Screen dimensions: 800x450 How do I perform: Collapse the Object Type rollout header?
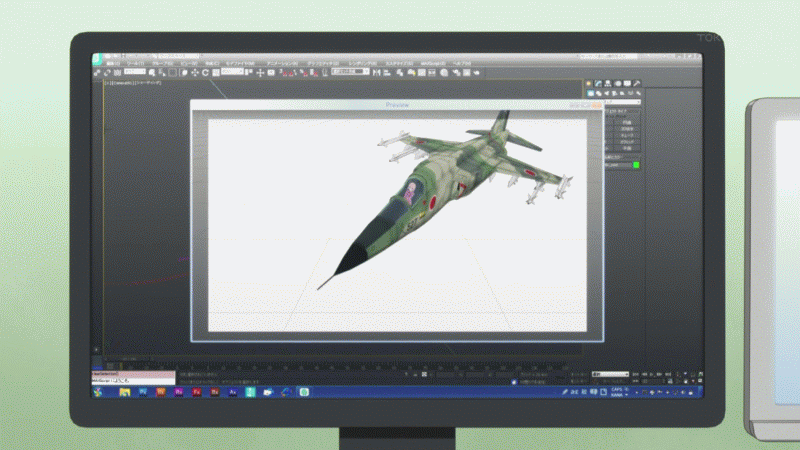622,111
